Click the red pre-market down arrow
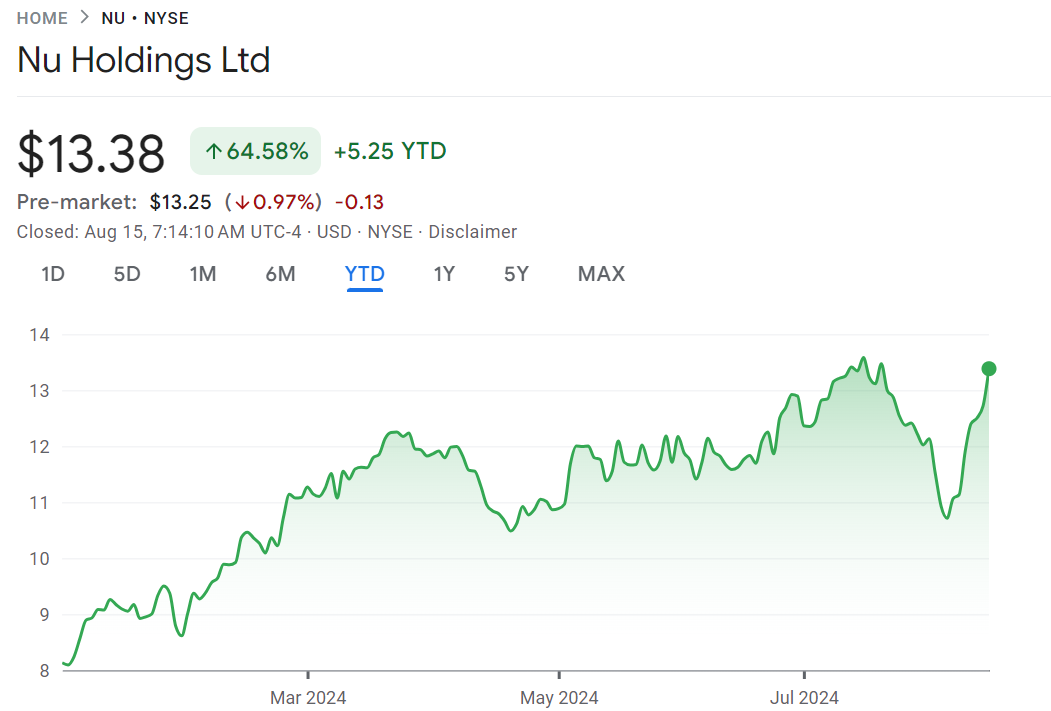This screenshot has width=1051, height=711. 242,202
